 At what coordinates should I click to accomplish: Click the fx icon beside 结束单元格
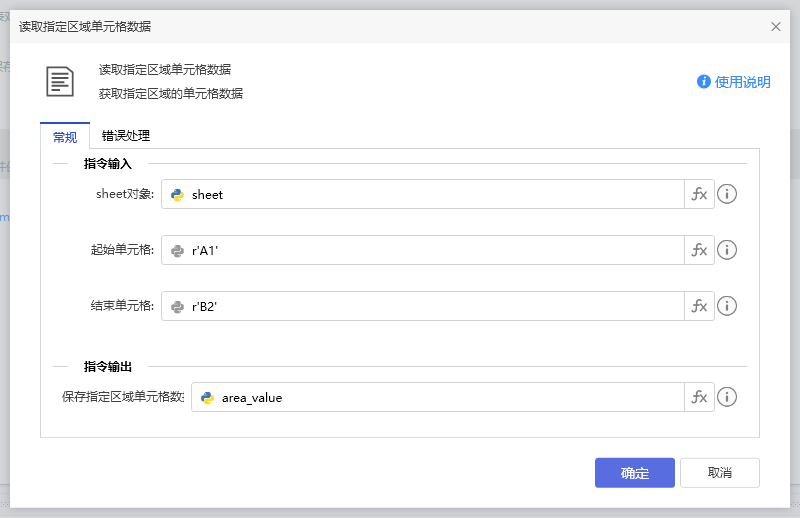699,306
